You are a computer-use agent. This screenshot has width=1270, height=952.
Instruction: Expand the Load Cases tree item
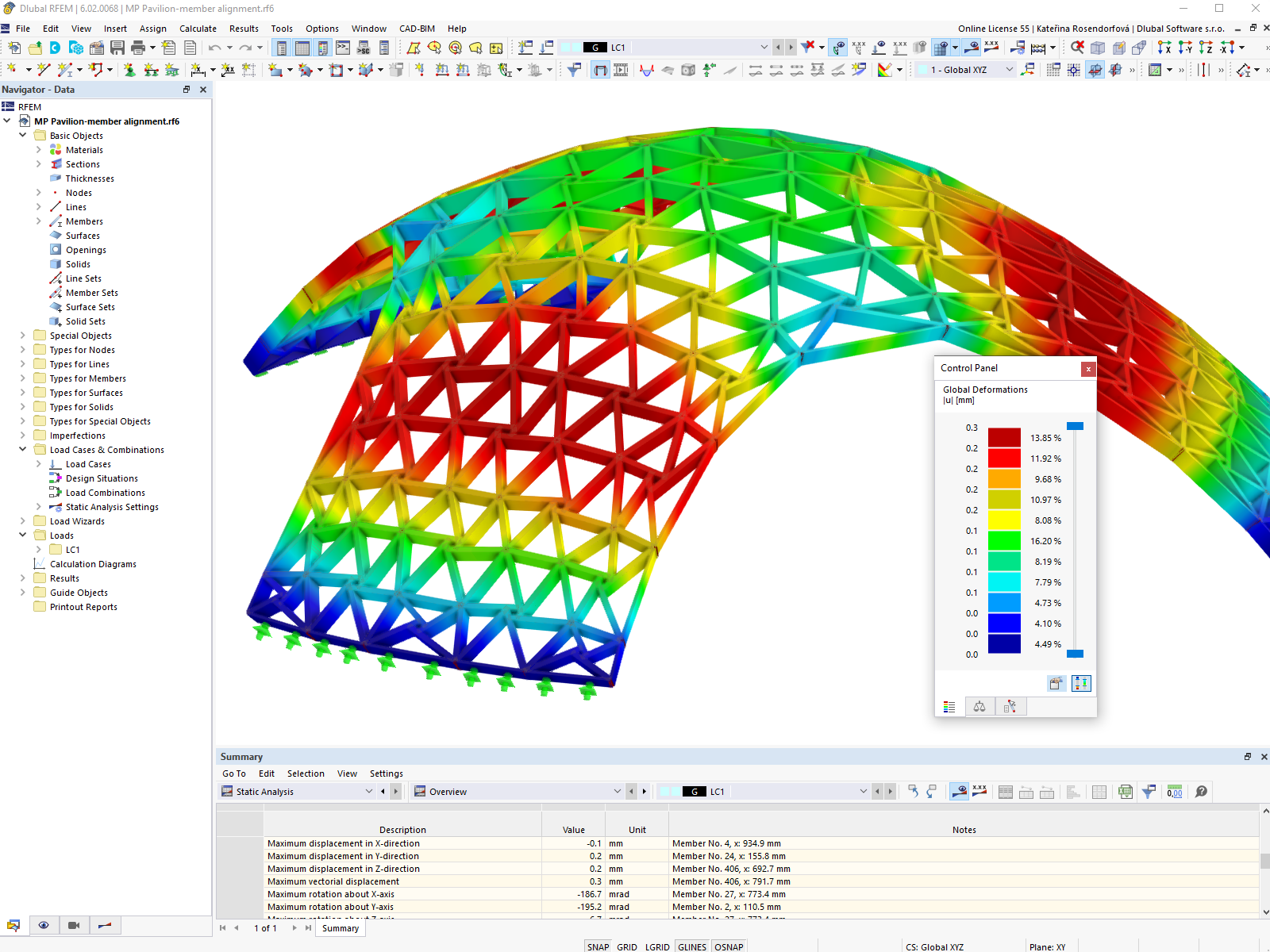click(x=37, y=464)
